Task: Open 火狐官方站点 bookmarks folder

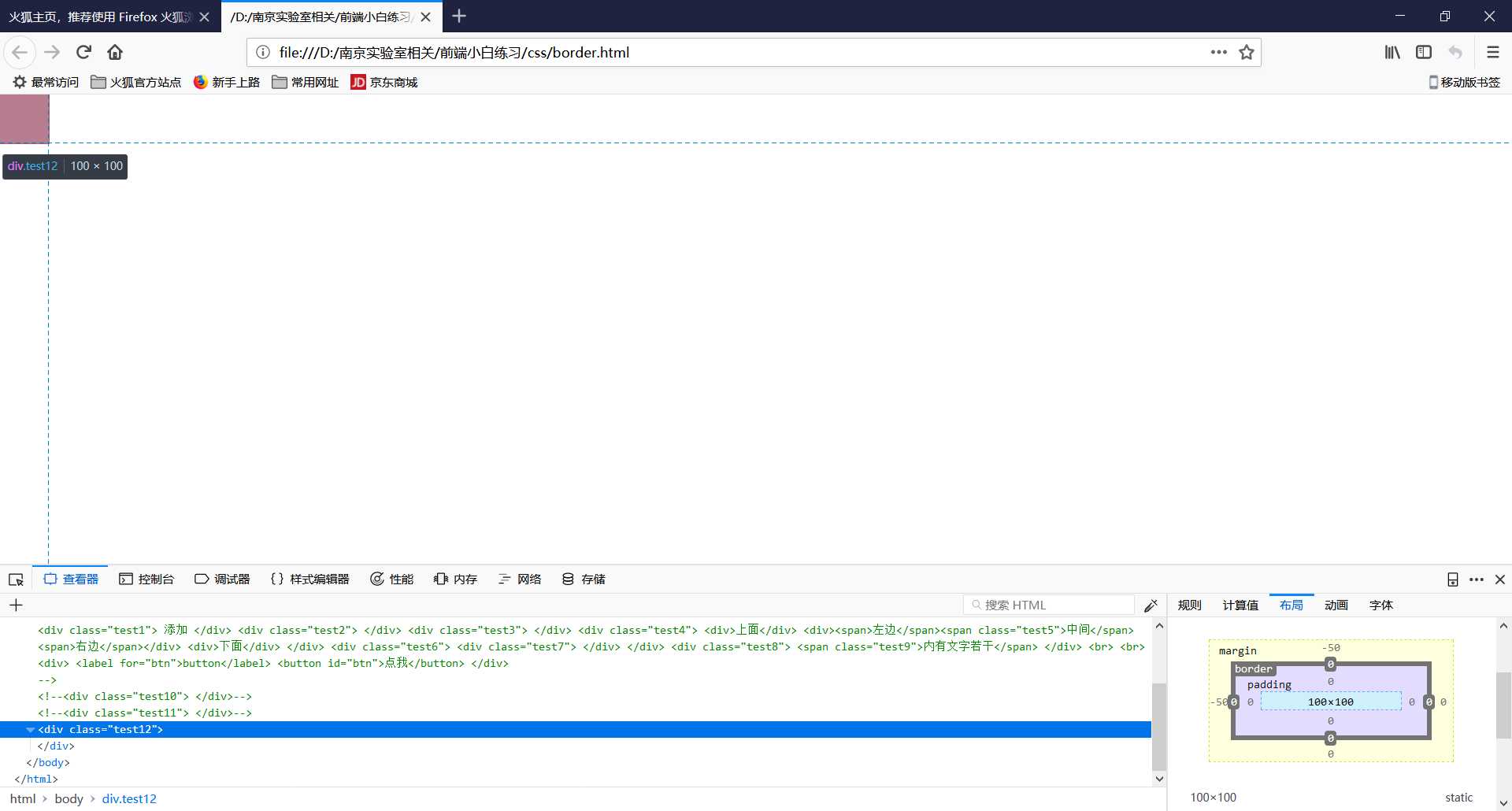Action: [135, 82]
